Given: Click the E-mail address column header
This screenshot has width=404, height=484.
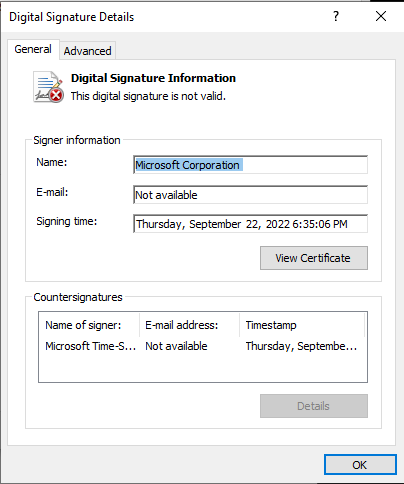Looking at the screenshot, I should [190, 325].
